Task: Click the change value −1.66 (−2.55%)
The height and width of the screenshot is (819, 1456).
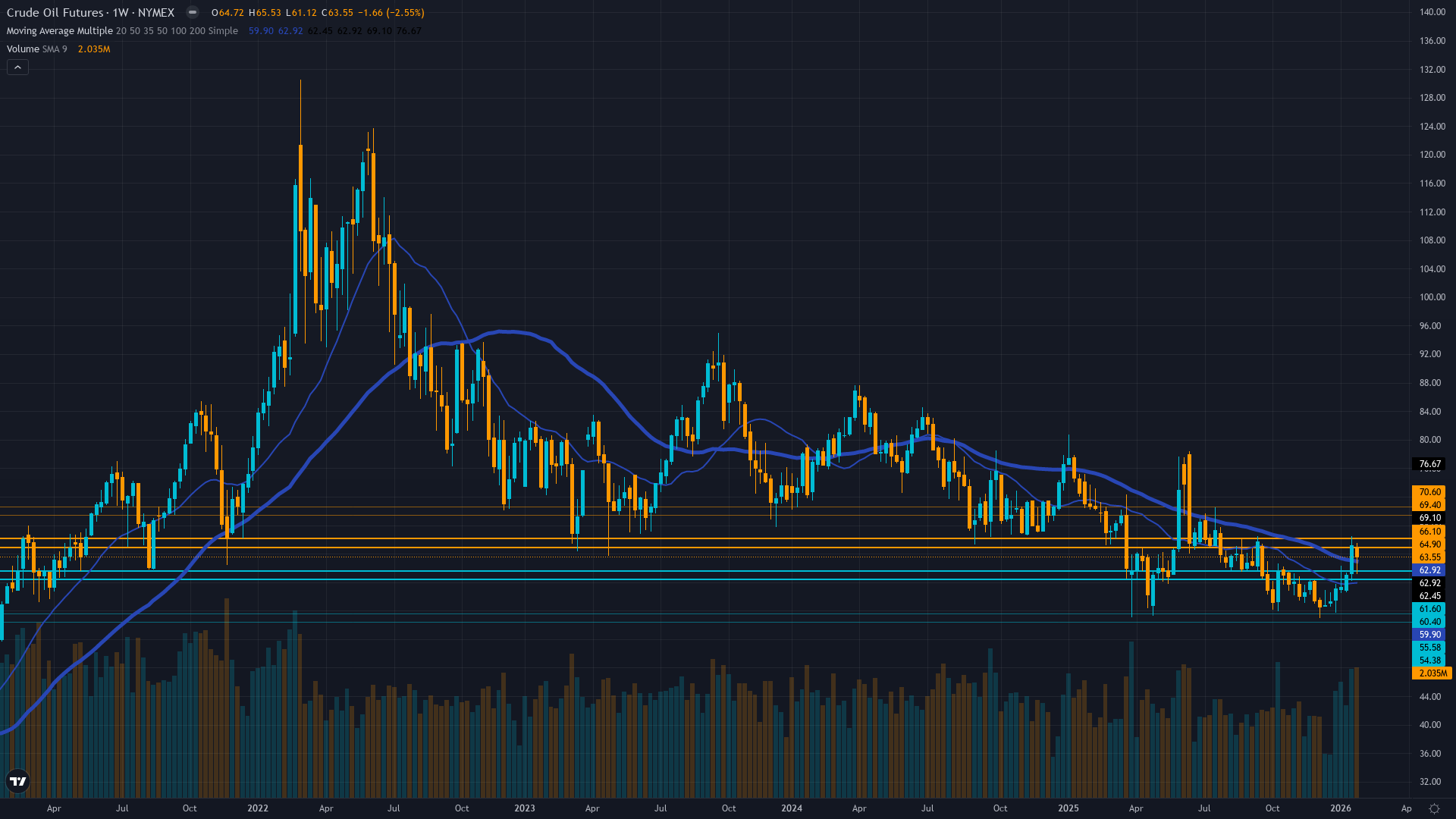Action: tap(390, 13)
